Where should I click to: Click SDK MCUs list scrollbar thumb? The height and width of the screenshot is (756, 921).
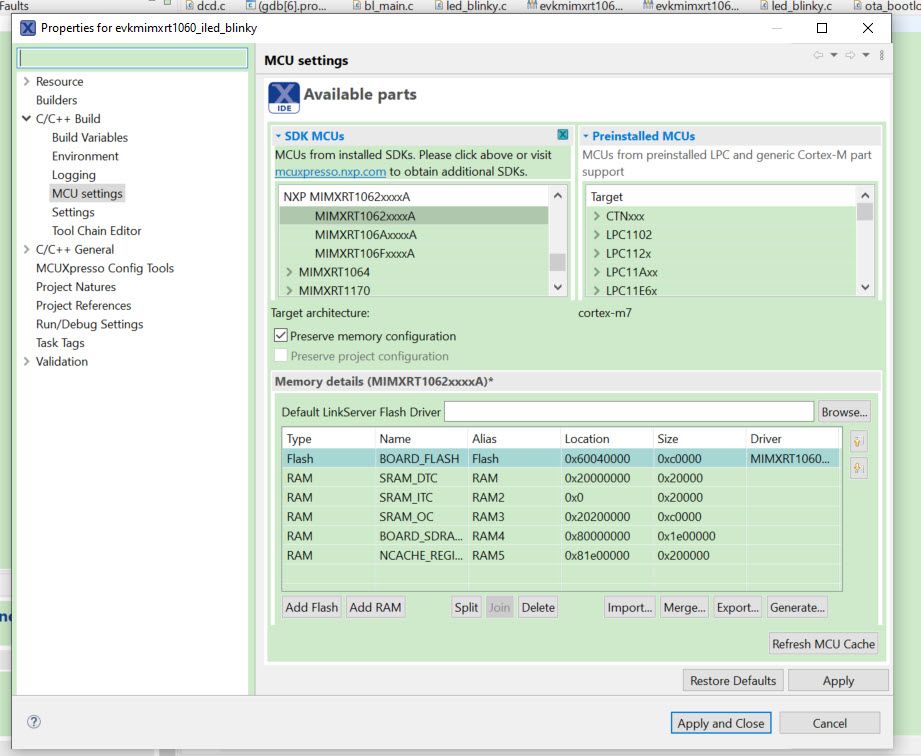point(557,262)
